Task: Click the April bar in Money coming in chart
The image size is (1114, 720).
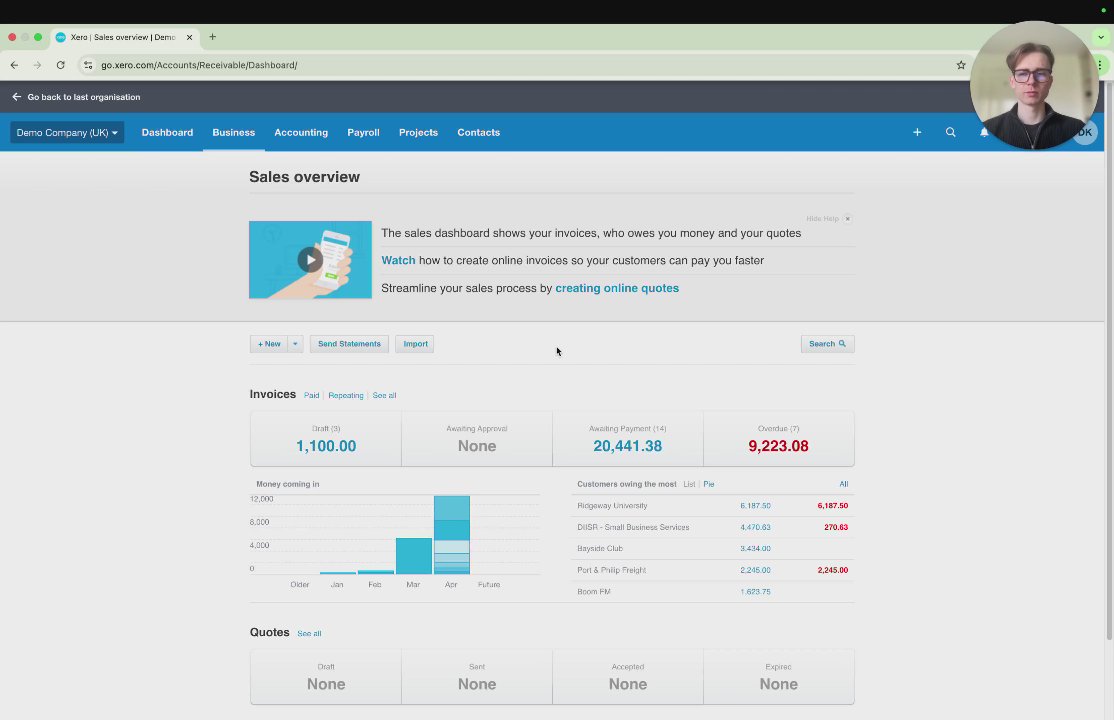Action: pos(452,534)
